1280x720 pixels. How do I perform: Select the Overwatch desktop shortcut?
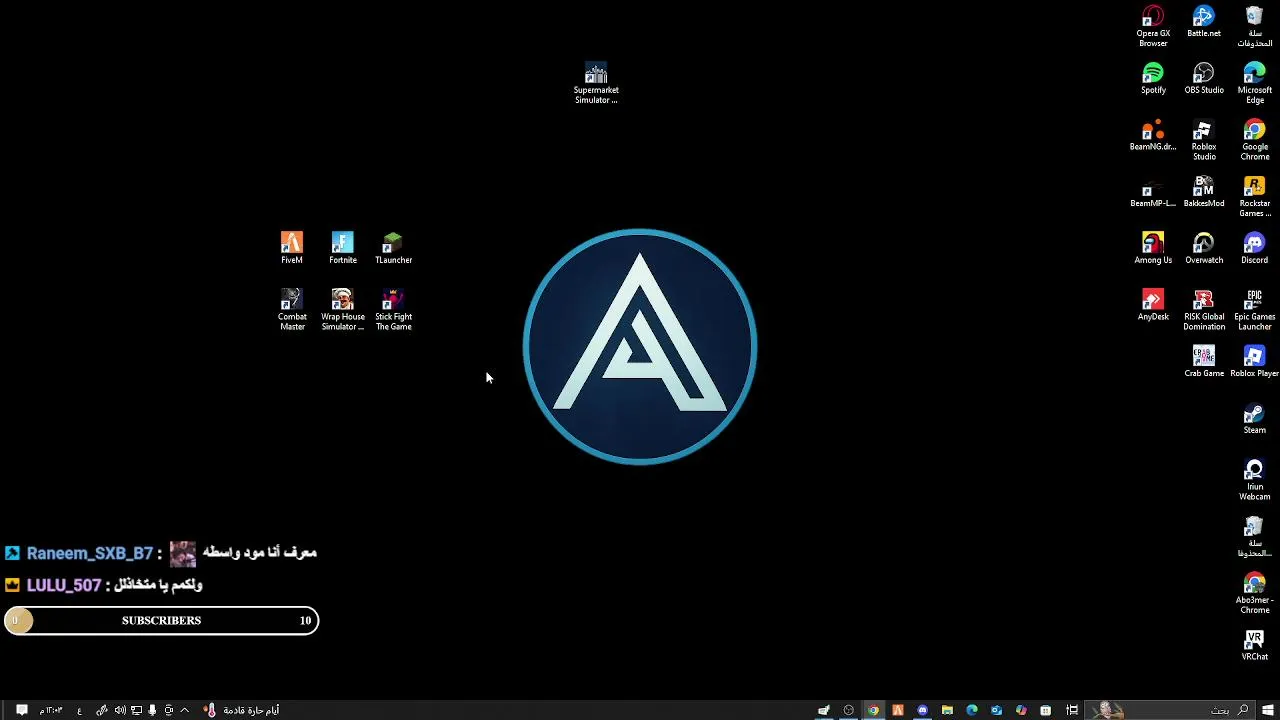pos(1204,249)
